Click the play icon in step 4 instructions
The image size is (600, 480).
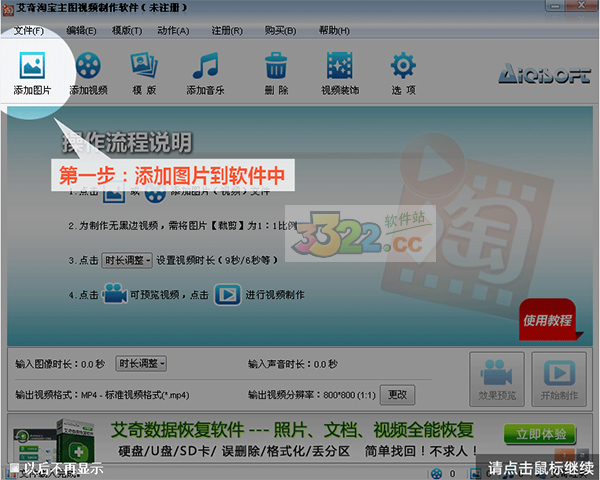228,294
